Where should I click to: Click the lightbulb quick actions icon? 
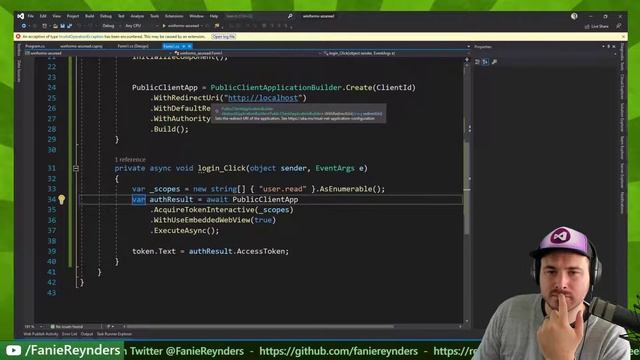(x=61, y=199)
